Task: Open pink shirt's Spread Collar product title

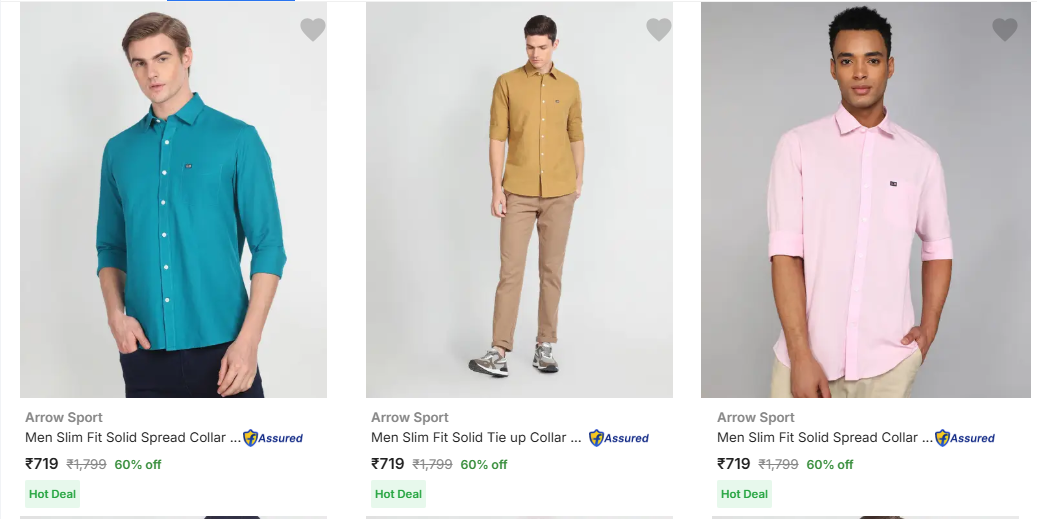Action: tap(824, 437)
